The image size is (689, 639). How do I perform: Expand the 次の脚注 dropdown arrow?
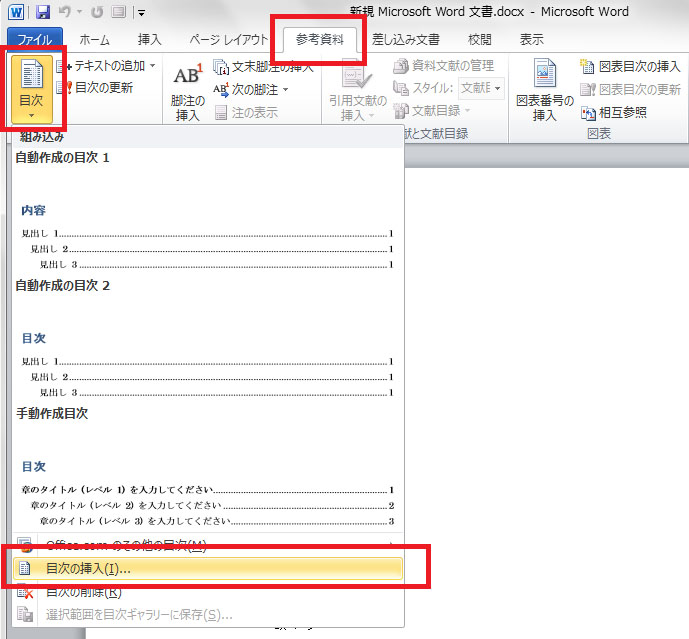pos(286,90)
